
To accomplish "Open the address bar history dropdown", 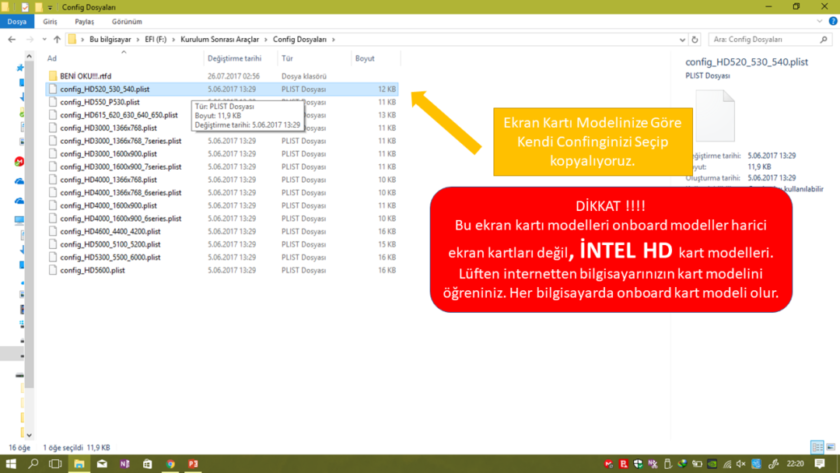I will (x=683, y=39).
